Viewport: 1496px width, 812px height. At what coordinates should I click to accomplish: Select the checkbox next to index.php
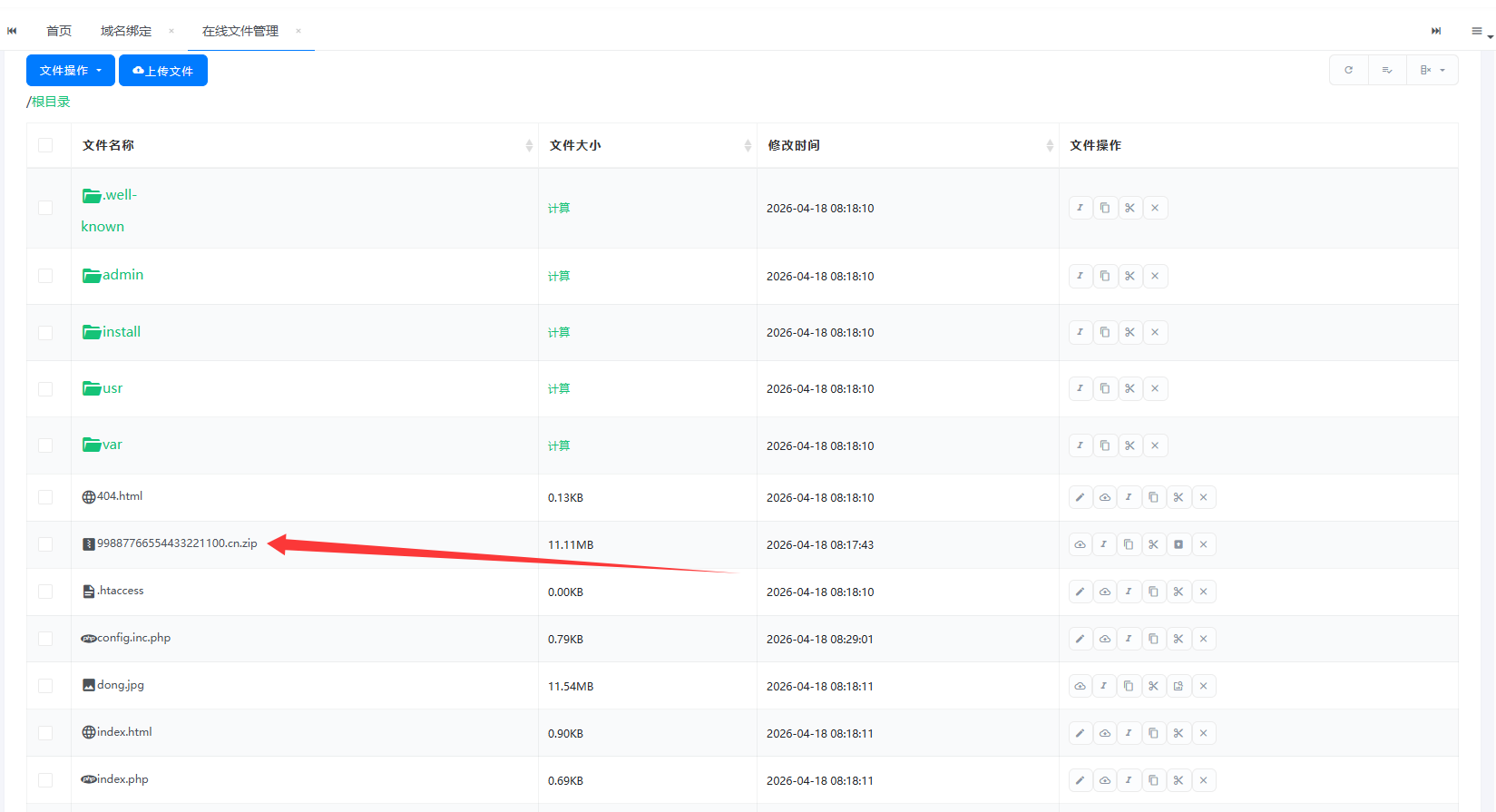pos(45,780)
